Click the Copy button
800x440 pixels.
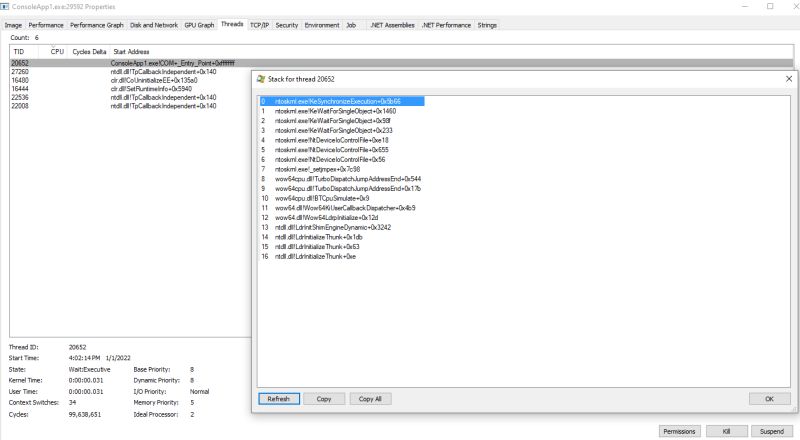click(324, 399)
